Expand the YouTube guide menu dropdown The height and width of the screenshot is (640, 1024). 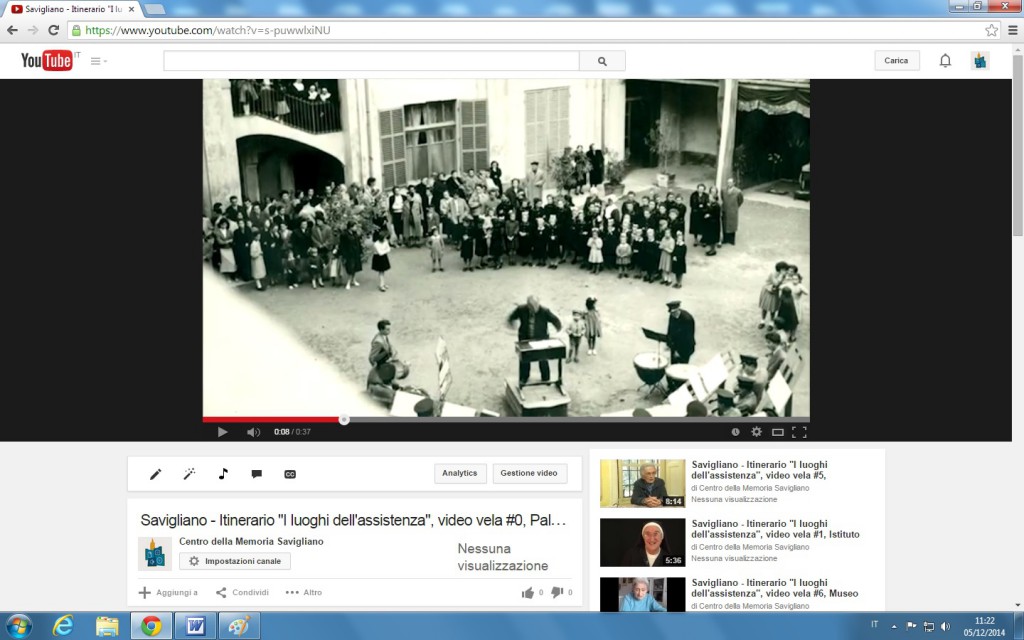click(x=99, y=61)
